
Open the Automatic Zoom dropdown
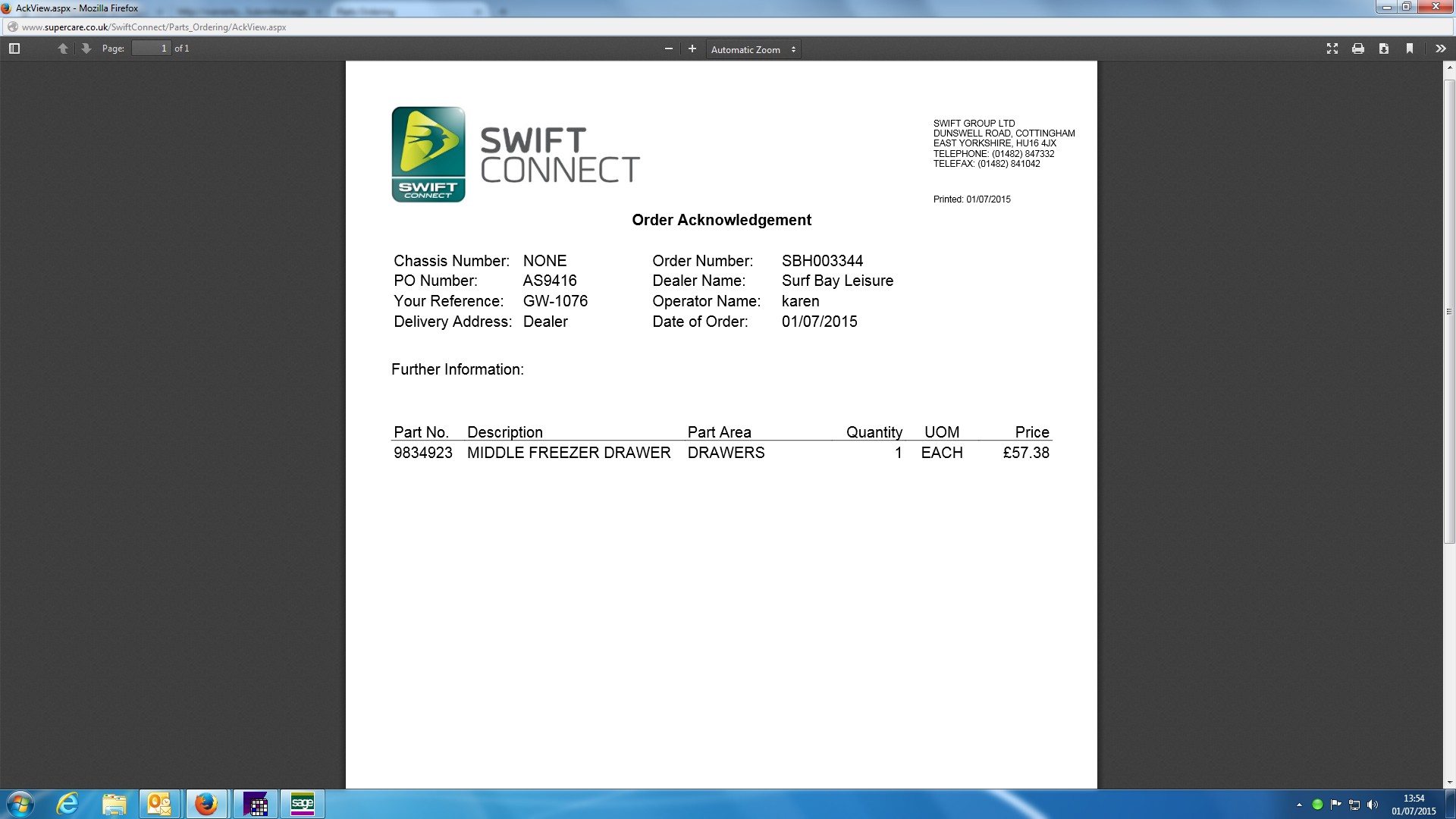tap(753, 49)
